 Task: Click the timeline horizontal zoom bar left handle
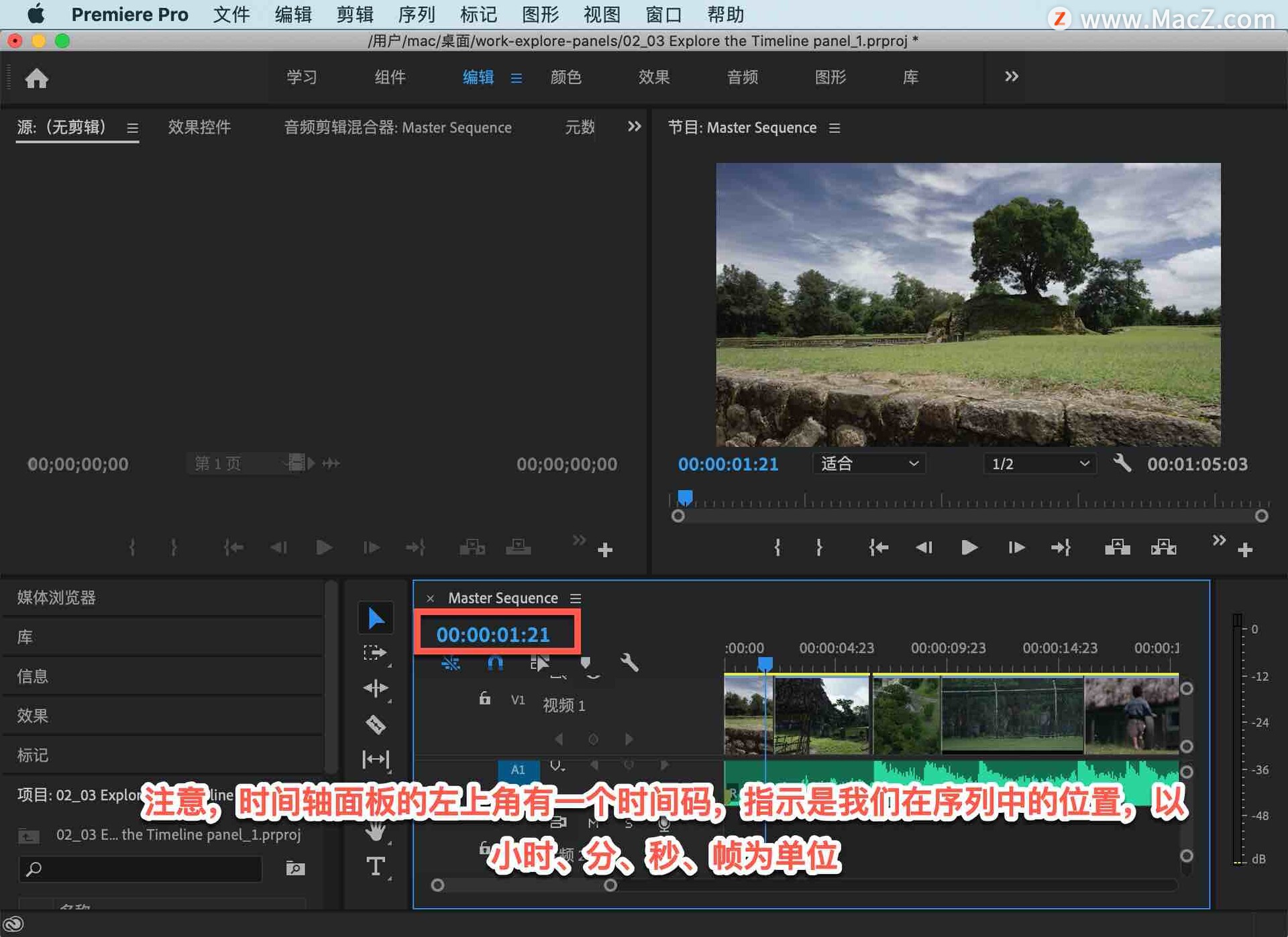click(437, 885)
